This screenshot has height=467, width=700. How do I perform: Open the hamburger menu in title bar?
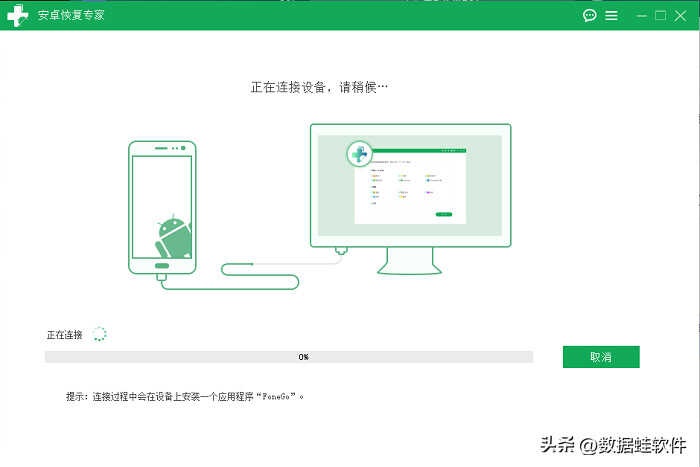pos(611,16)
